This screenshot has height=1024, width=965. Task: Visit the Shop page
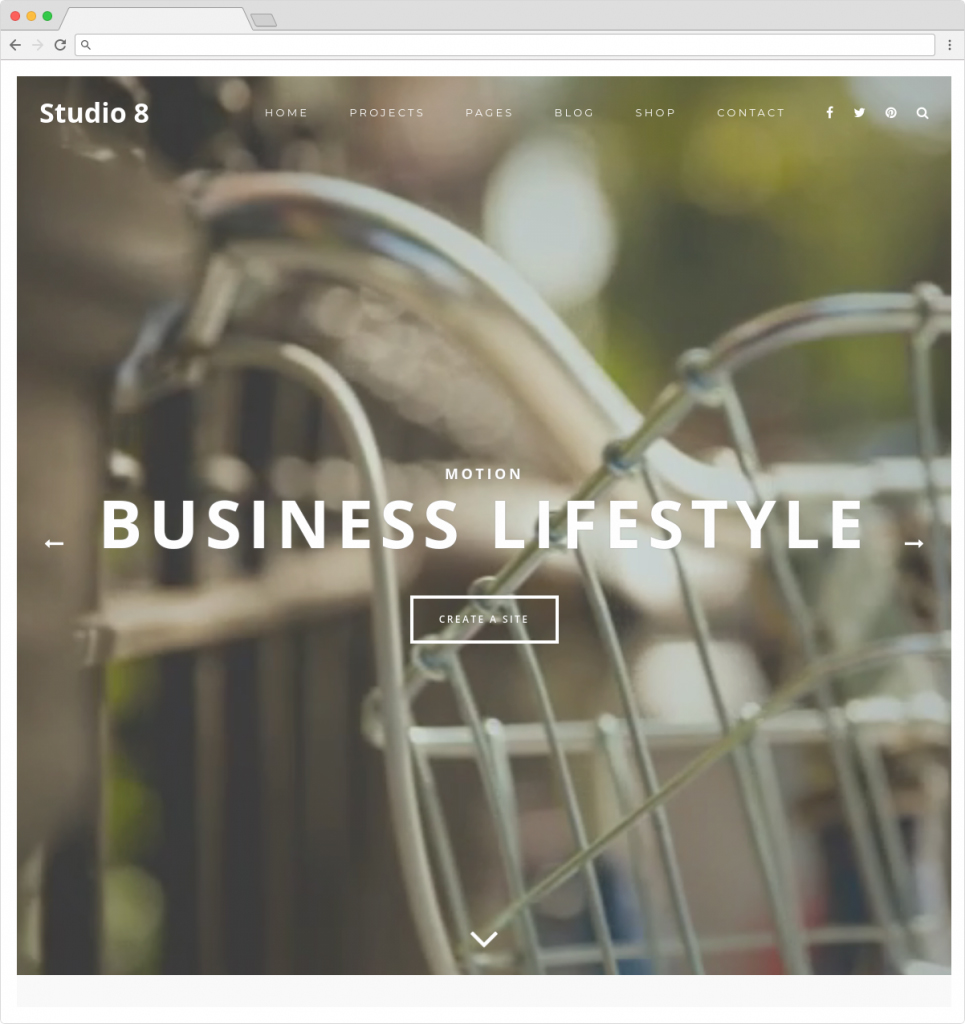655,112
